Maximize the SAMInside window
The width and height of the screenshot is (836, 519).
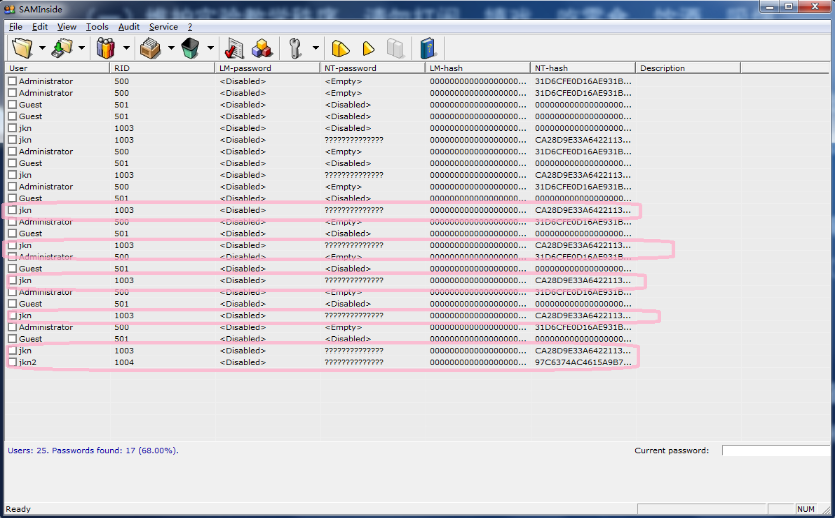[789, 6]
